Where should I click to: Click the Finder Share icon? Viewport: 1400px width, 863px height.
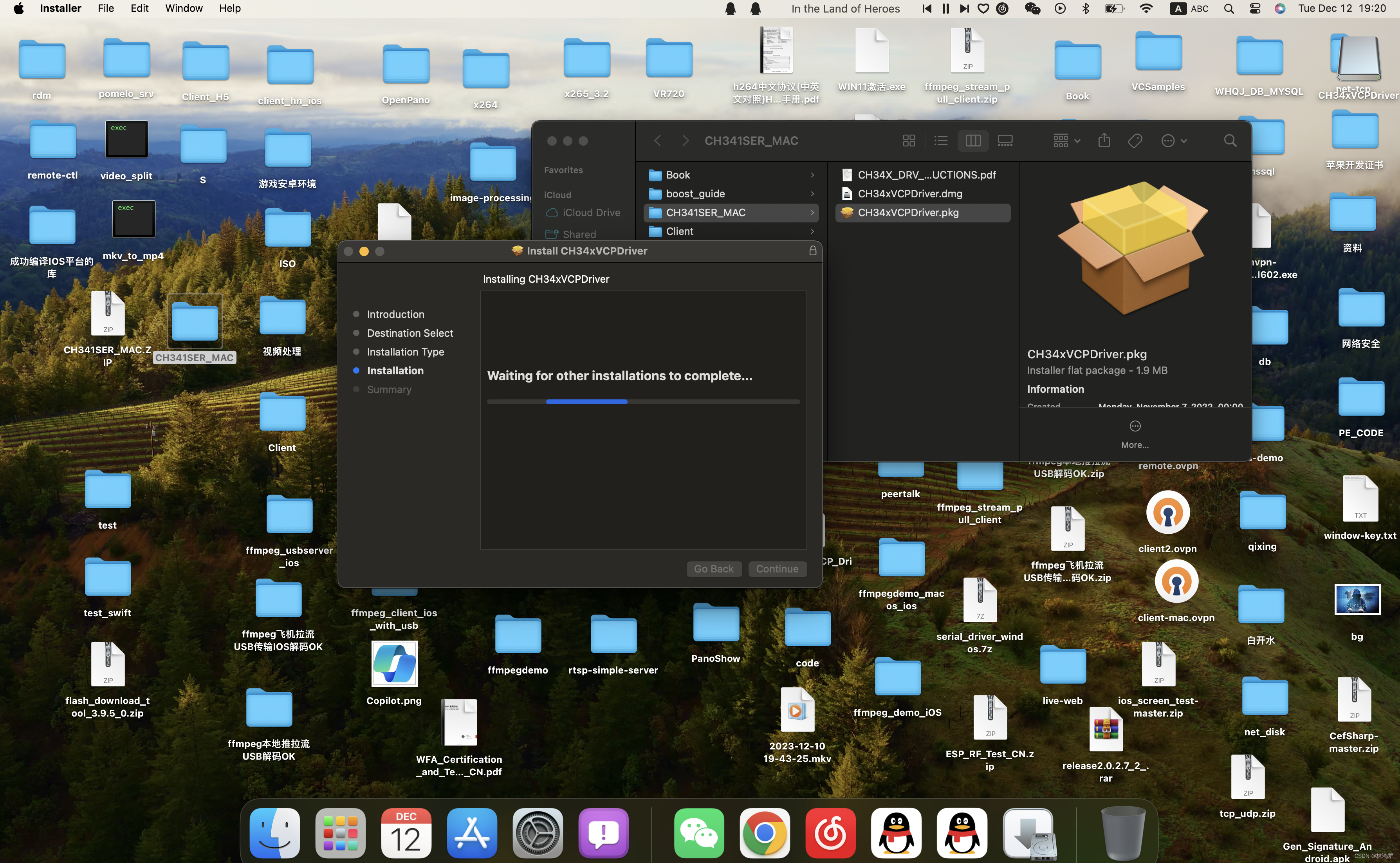(x=1104, y=141)
